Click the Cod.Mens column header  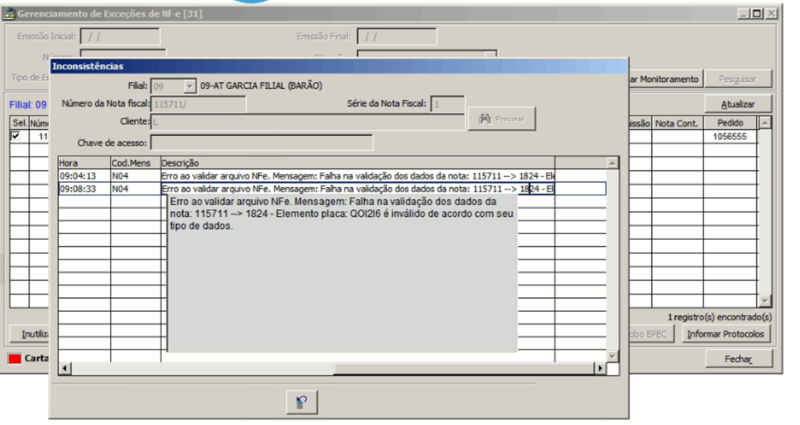(136, 163)
